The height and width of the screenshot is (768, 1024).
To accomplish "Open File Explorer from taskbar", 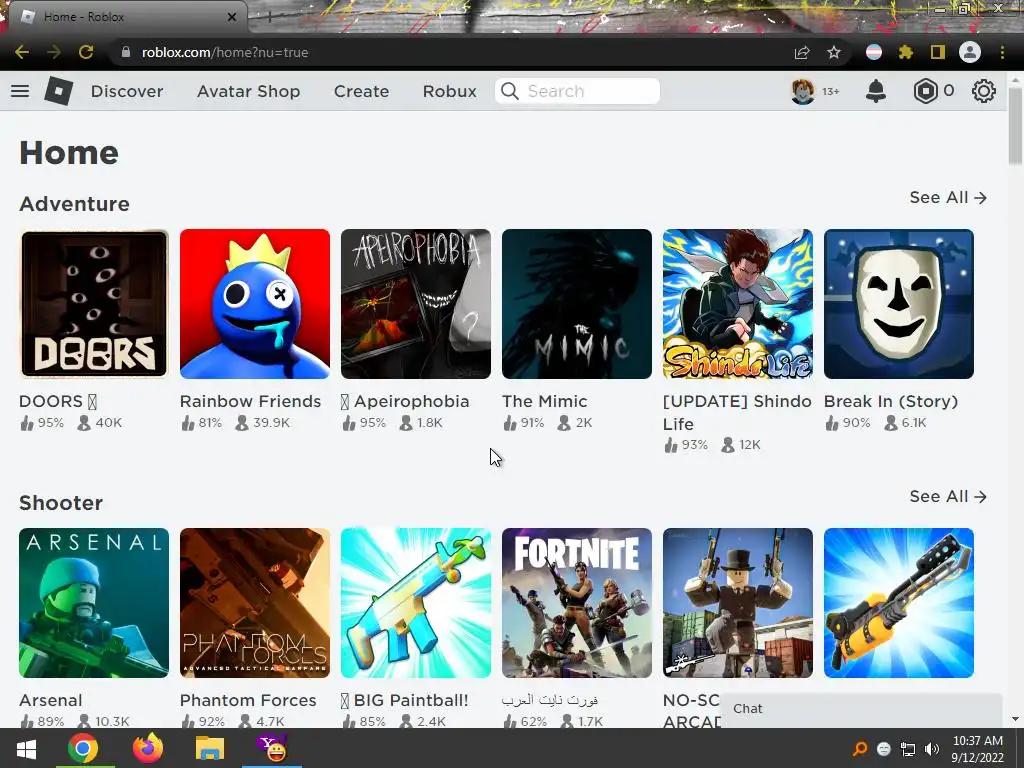I will click(210, 748).
